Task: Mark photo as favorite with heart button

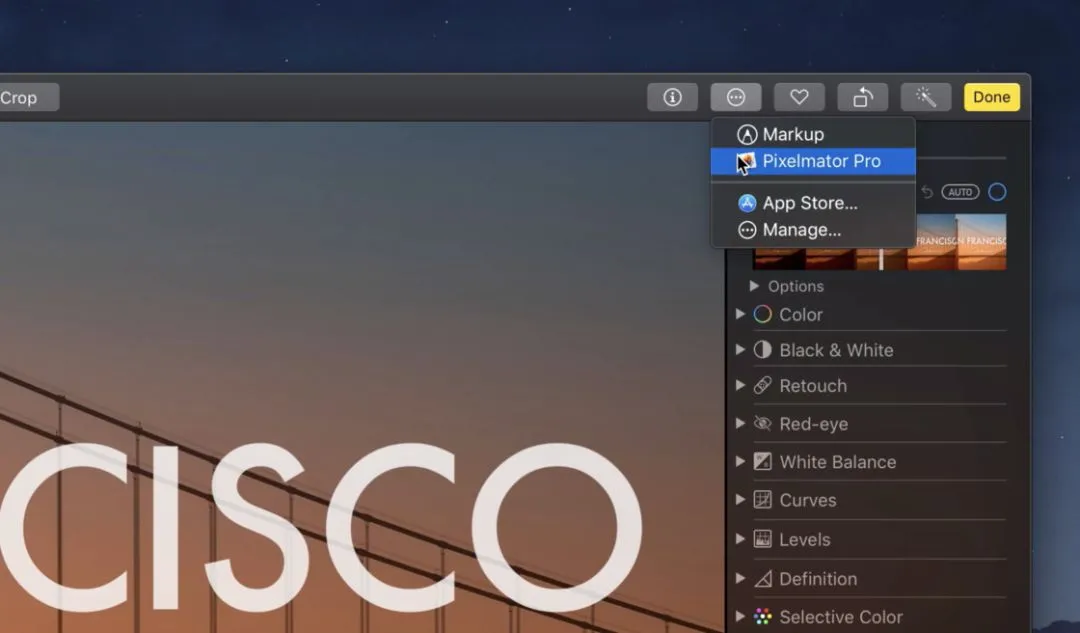Action: [x=799, y=97]
